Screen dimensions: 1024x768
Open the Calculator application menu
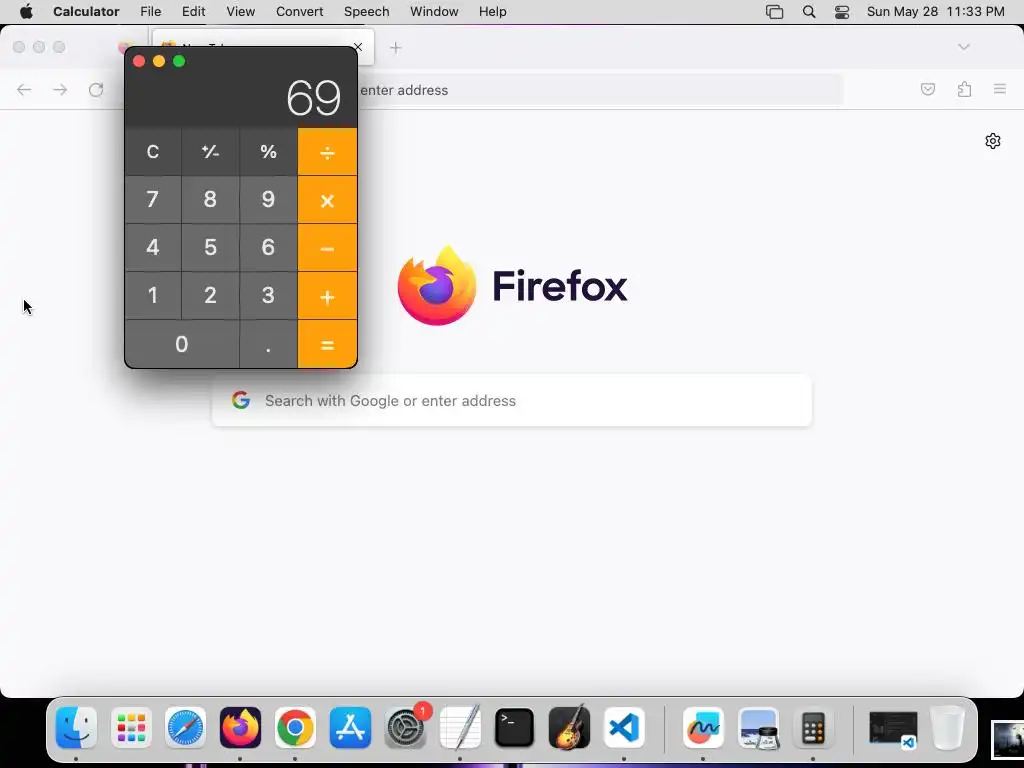[86, 12]
